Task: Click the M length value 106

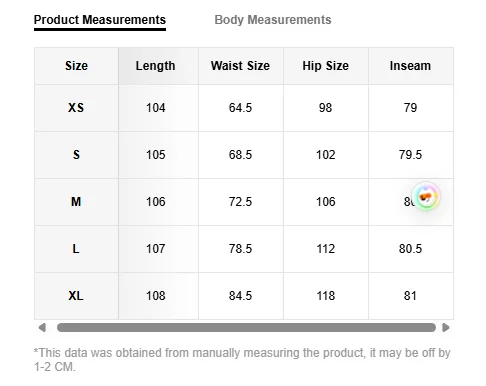Action: pos(155,202)
